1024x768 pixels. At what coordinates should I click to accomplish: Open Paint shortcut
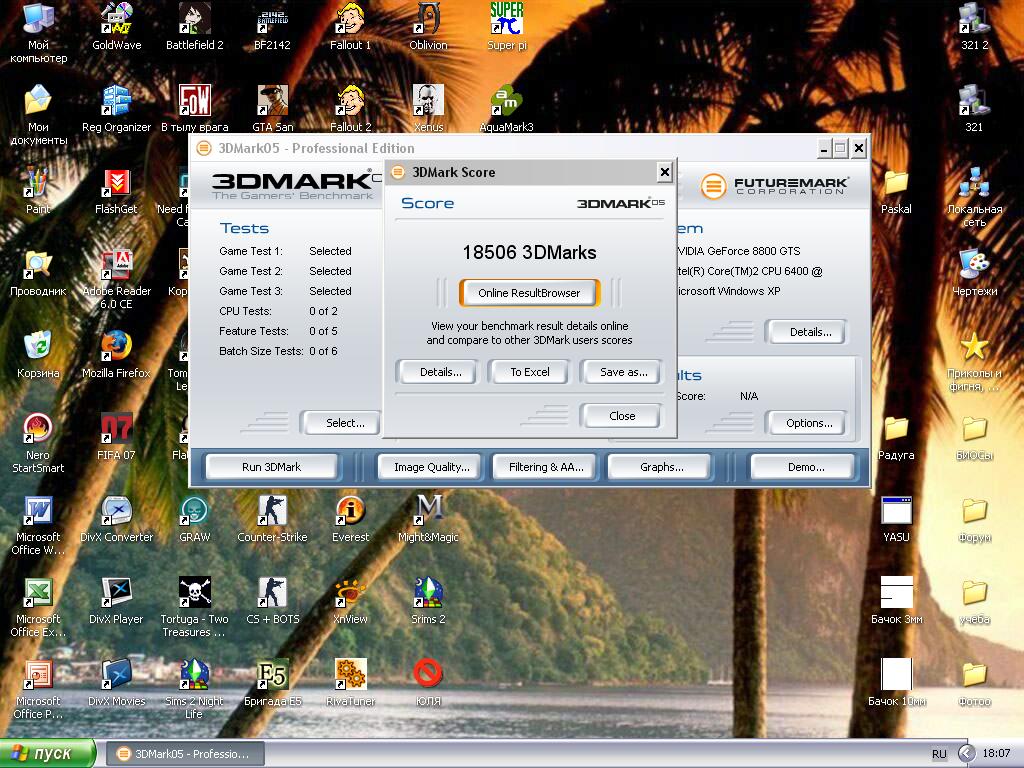tap(38, 191)
